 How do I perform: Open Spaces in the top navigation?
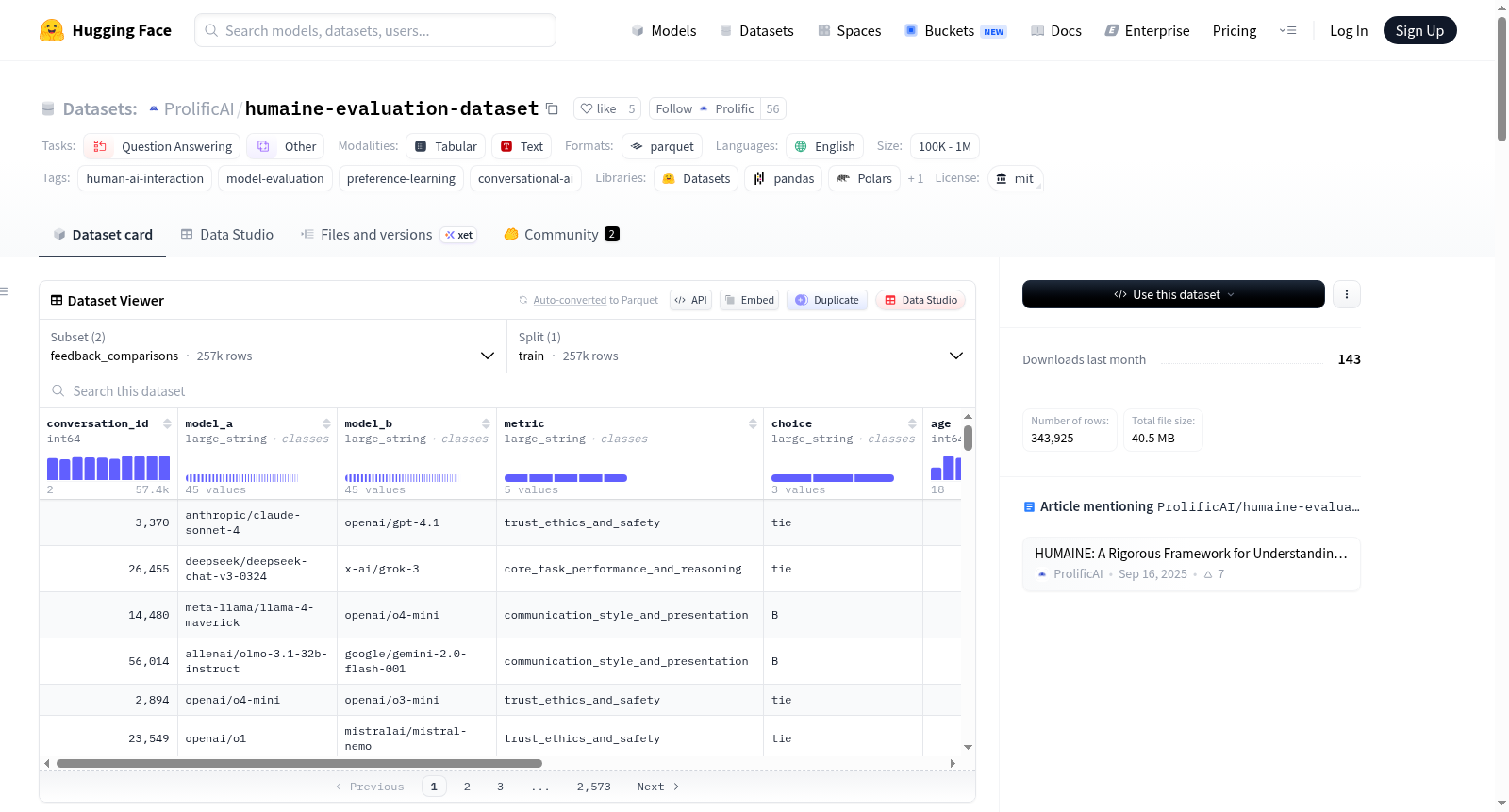tap(850, 30)
